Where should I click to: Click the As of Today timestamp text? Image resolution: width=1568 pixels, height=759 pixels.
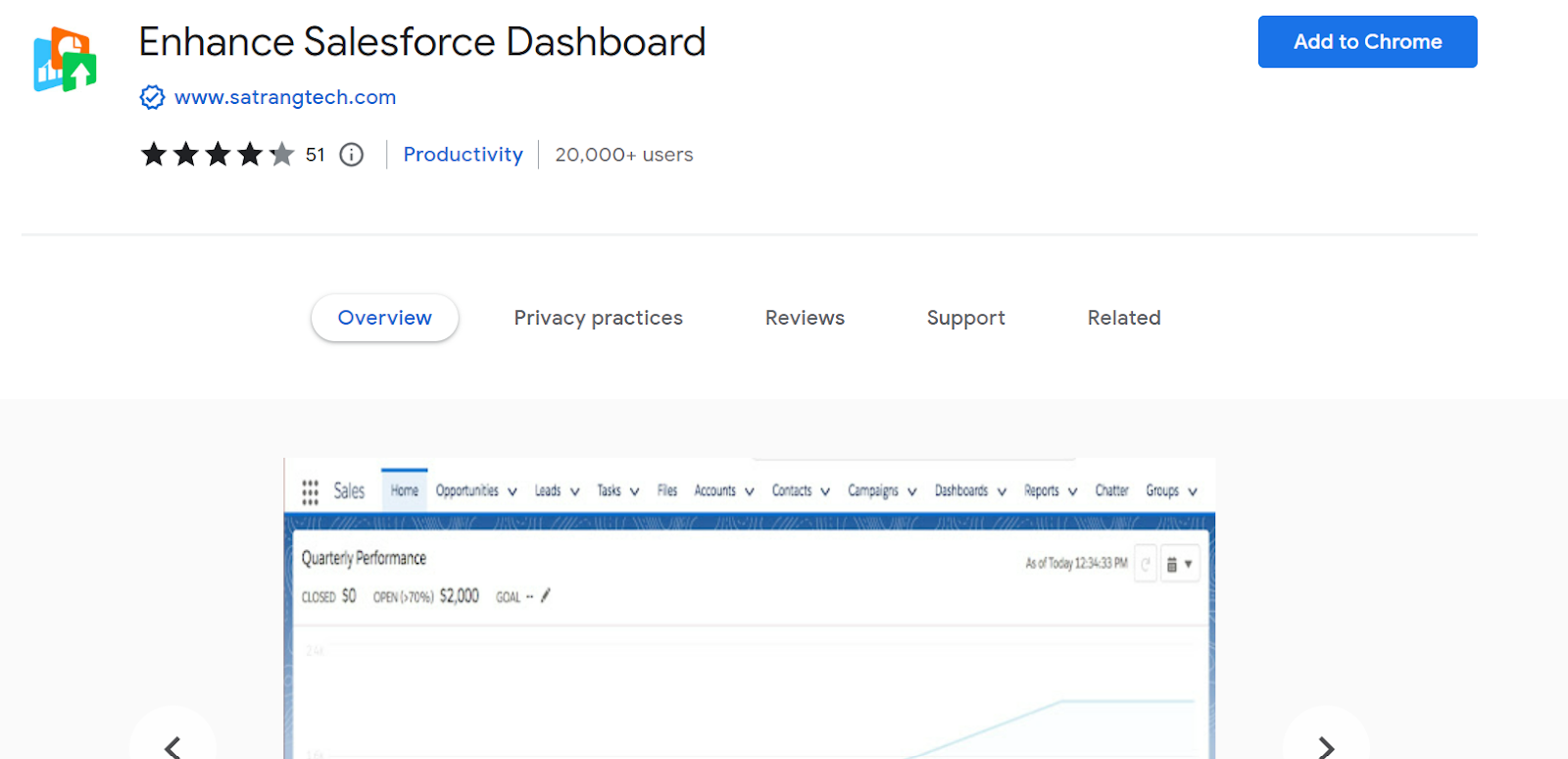click(1076, 564)
